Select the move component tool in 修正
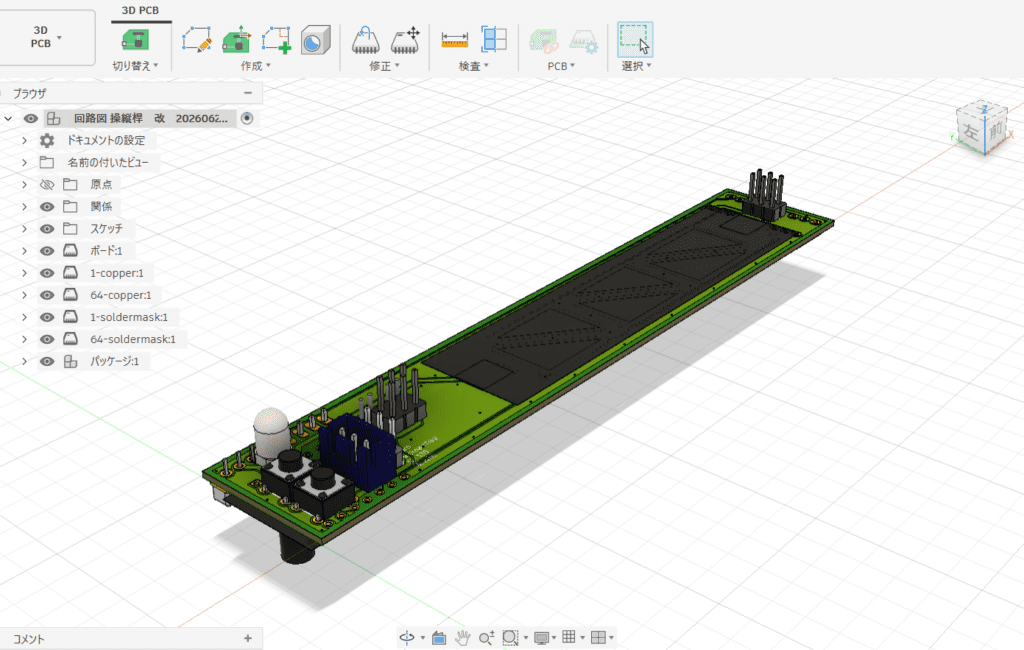Screen dimensions: 1024x650 point(405,40)
